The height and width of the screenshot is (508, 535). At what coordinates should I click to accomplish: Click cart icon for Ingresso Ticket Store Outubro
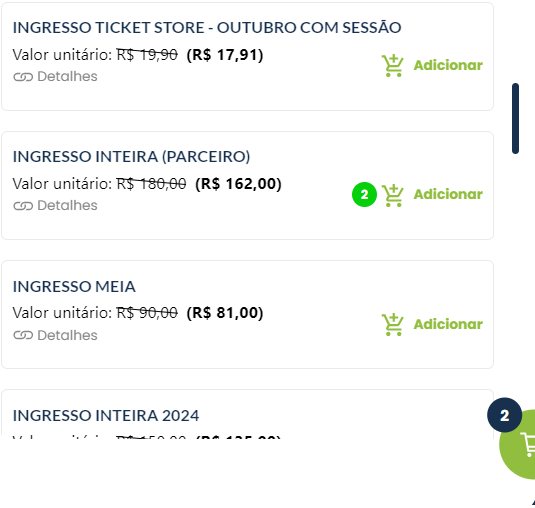(392, 66)
